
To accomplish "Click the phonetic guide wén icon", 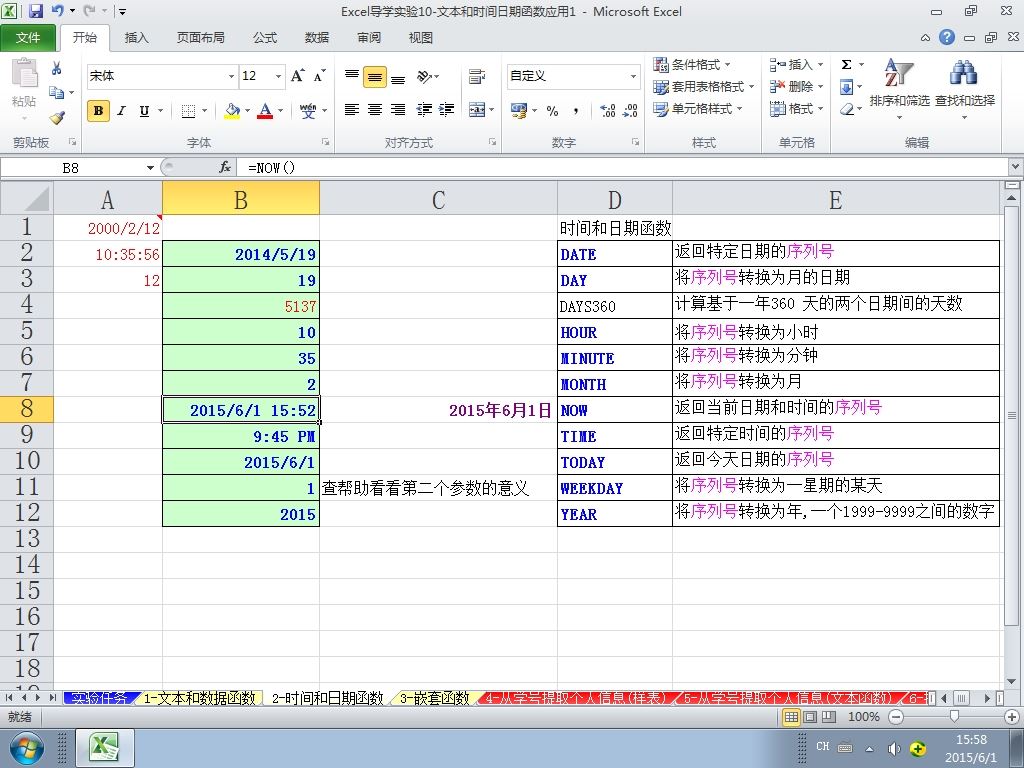I will coord(308,111).
